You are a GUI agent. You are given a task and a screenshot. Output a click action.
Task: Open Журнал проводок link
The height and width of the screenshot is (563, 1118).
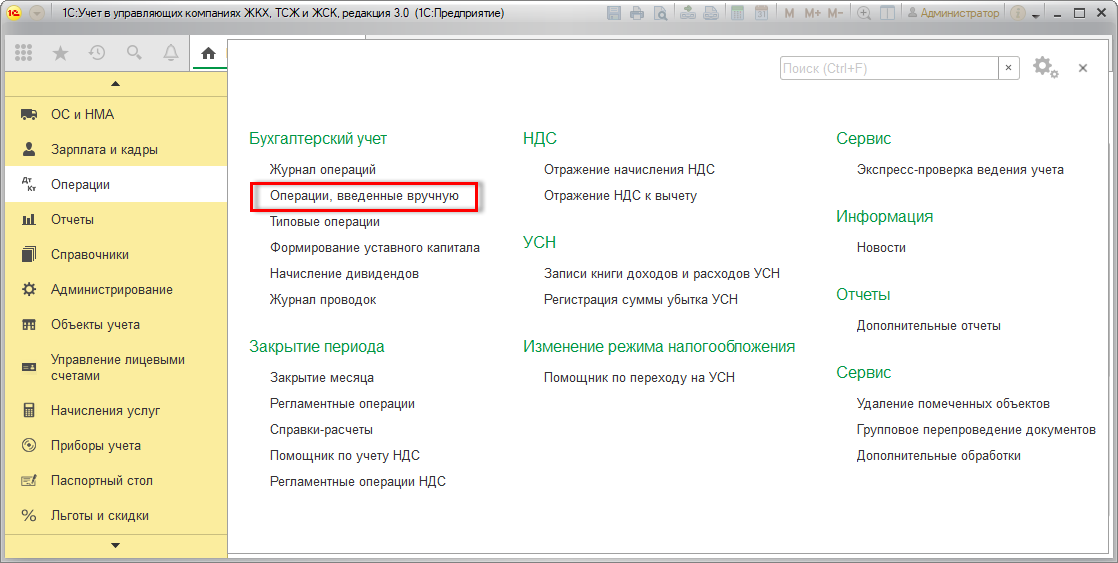coord(323,299)
